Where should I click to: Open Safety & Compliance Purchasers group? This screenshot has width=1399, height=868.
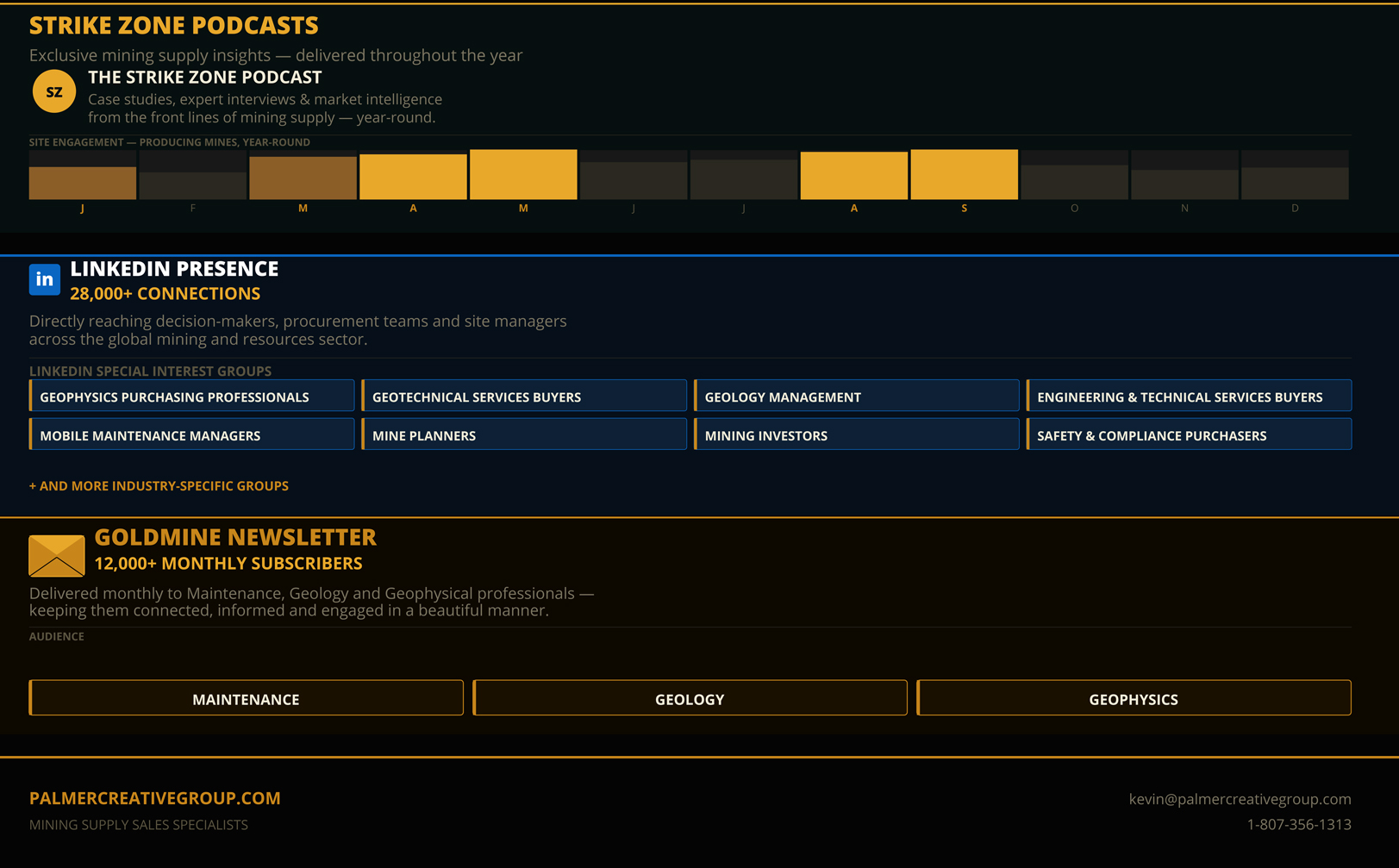click(1189, 435)
